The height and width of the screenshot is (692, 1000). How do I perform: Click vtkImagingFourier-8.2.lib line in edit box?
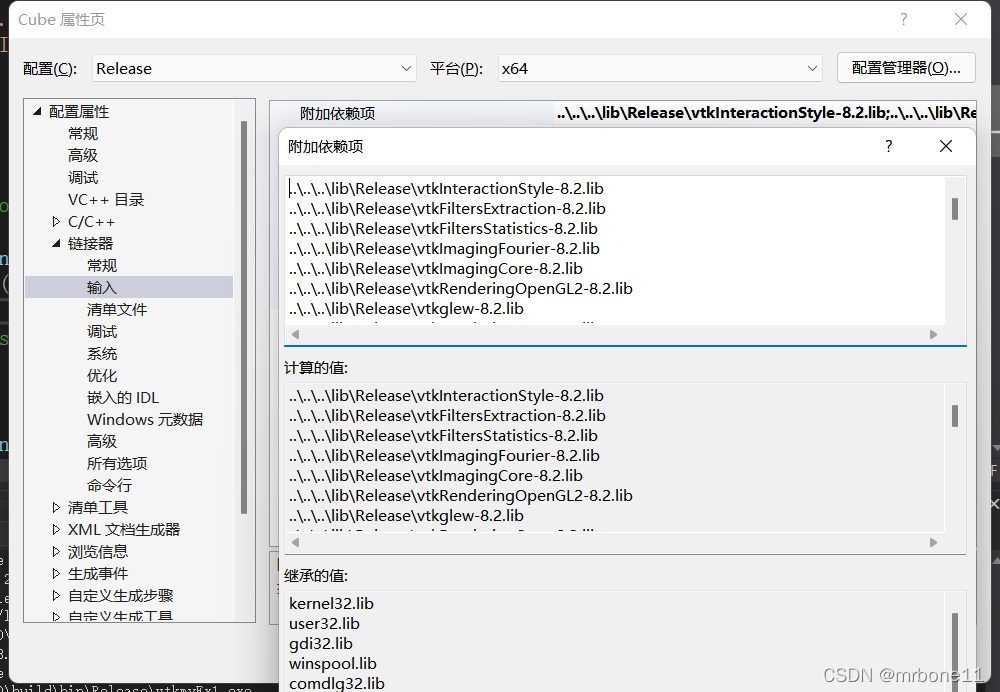coord(444,249)
